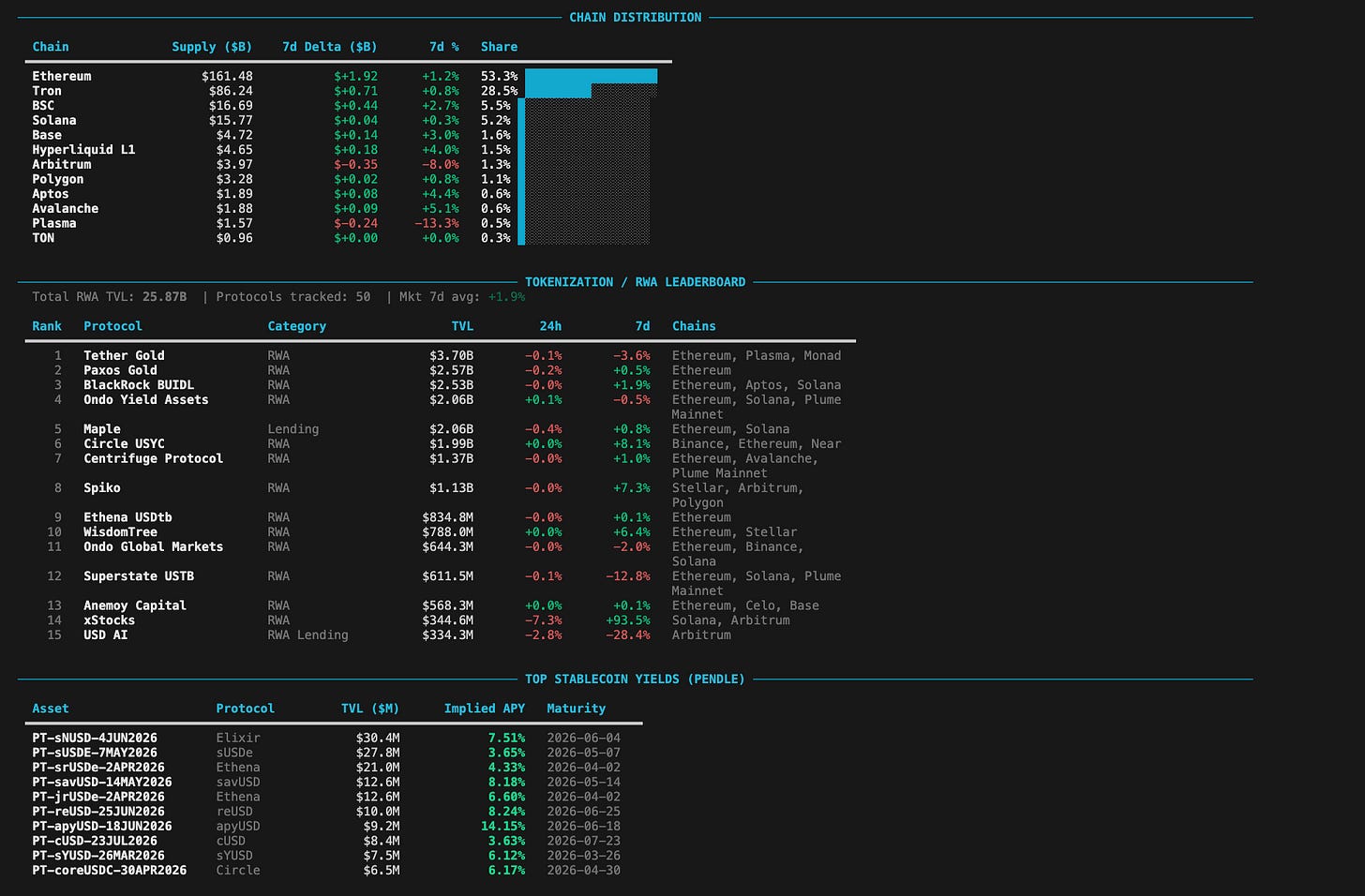The height and width of the screenshot is (896, 1365).
Task: Click the Category column header
Action: pyautogui.click(x=297, y=326)
